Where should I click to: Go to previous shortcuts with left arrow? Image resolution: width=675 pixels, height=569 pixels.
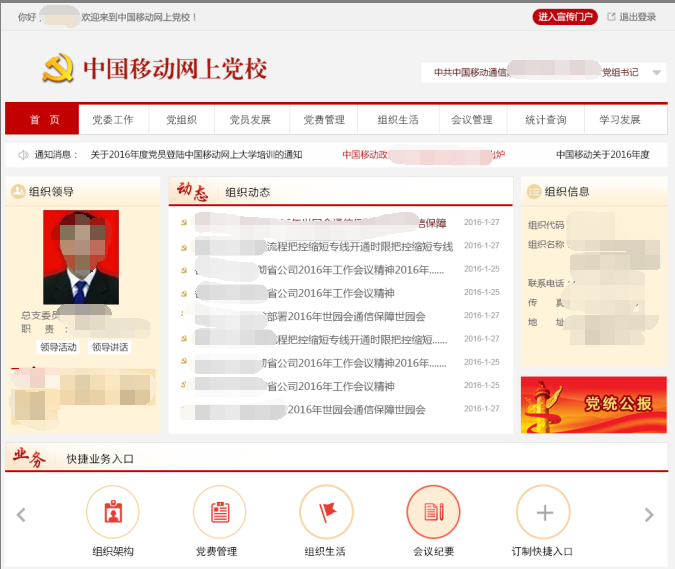(21, 514)
